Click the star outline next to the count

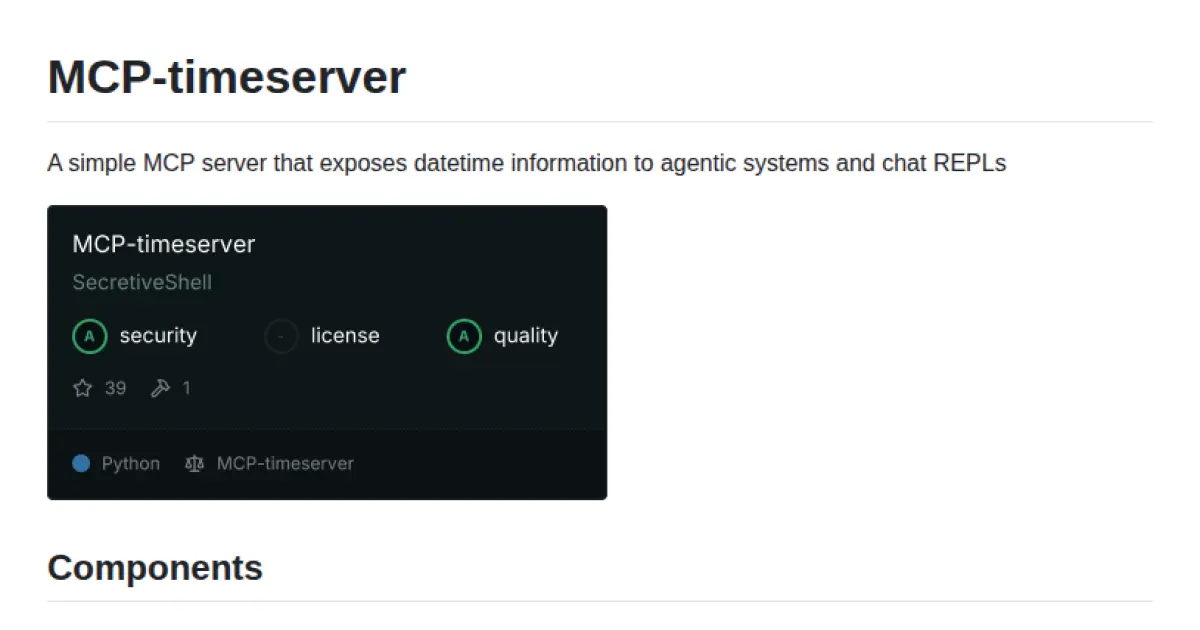tap(83, 388)
